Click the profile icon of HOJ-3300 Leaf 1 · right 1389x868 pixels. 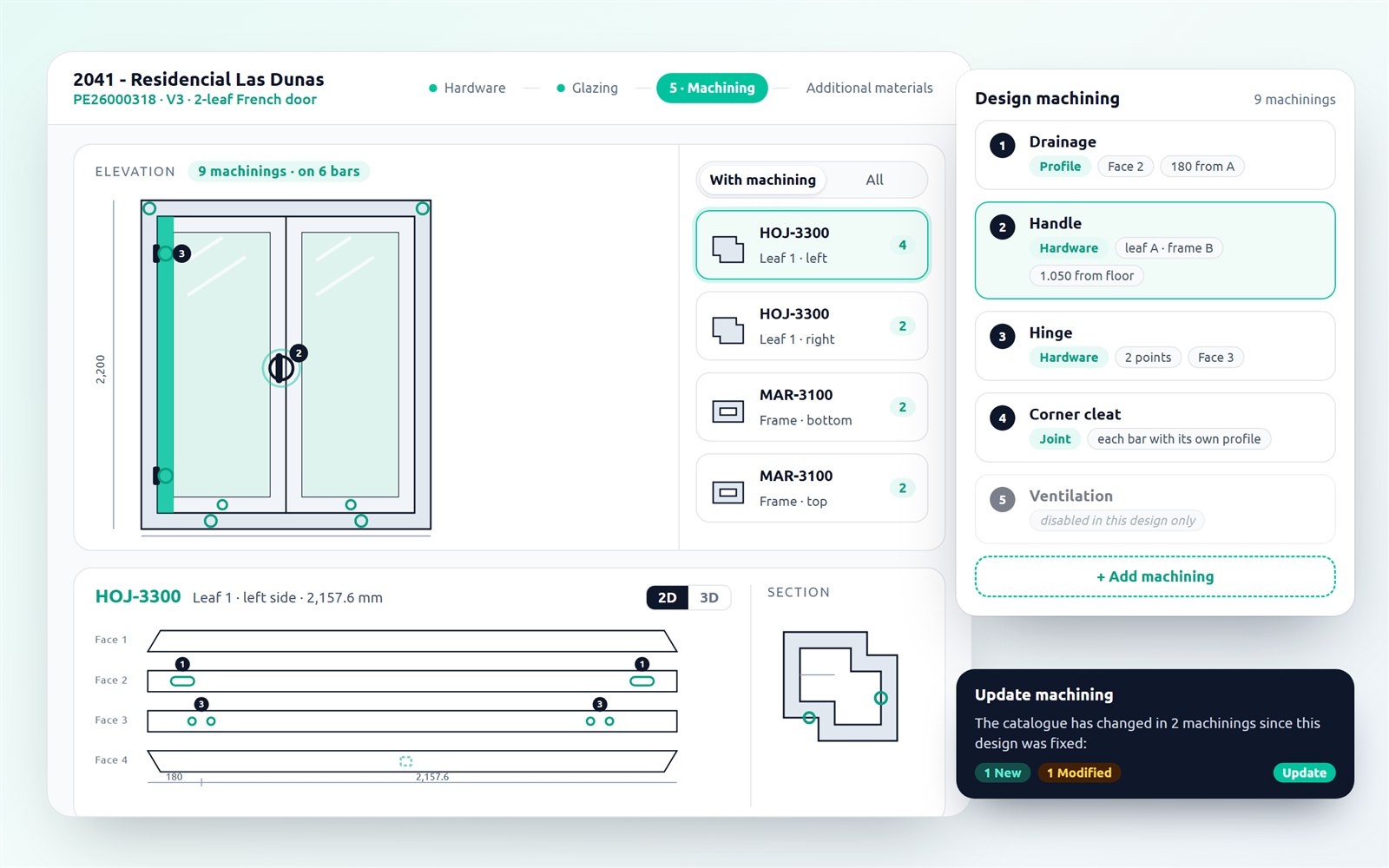(x=727, y=330)
